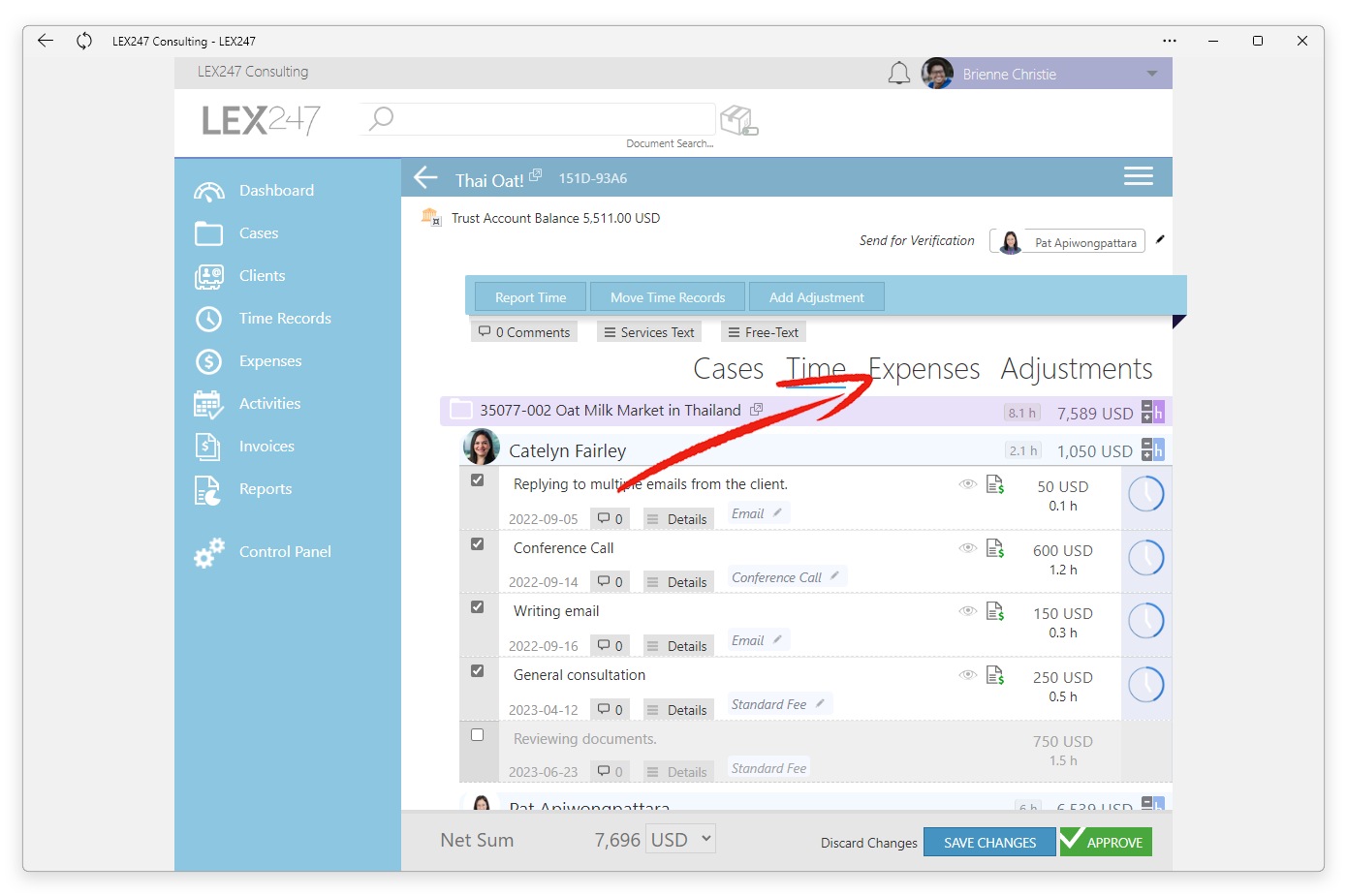Click clock circle on the 600 USD row

click(1146, 558)
